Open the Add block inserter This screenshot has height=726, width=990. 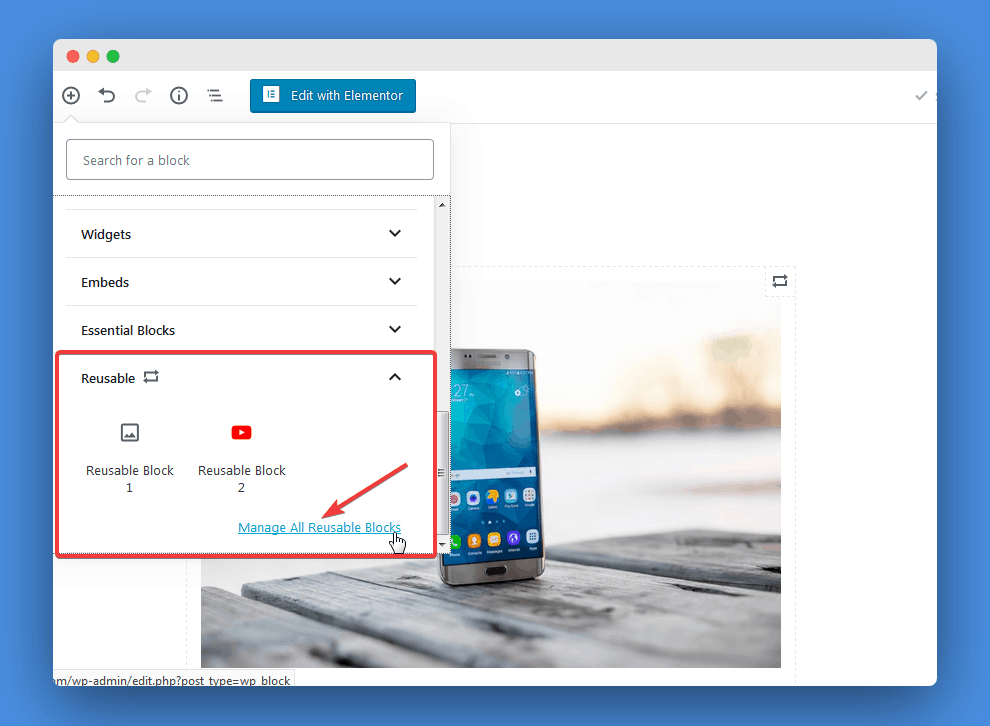(71, 95)
